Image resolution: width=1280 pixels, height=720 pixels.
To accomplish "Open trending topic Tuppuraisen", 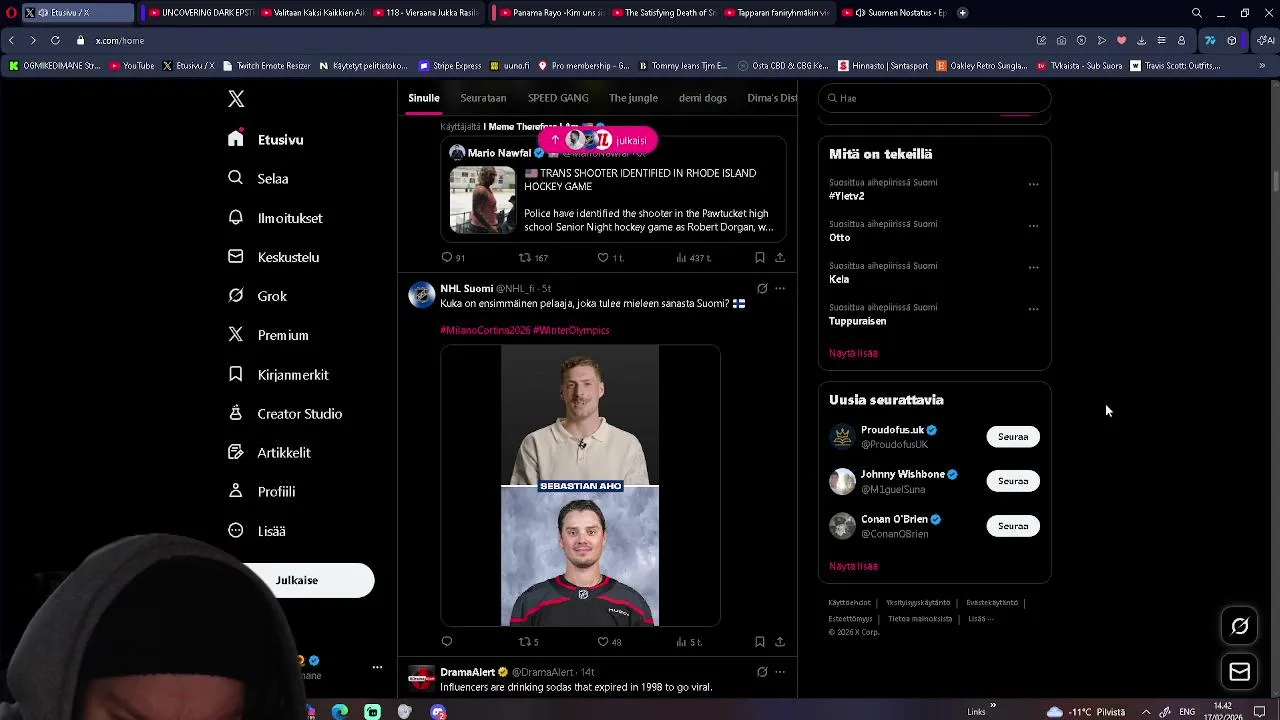I will click(x=858, y=321).
